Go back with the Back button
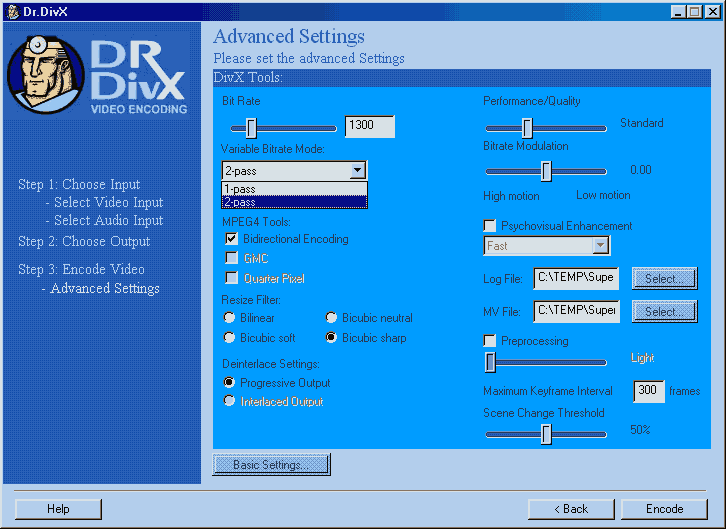Image resolution: width=726 pixels, height=529 pixels. coord(571,509)
